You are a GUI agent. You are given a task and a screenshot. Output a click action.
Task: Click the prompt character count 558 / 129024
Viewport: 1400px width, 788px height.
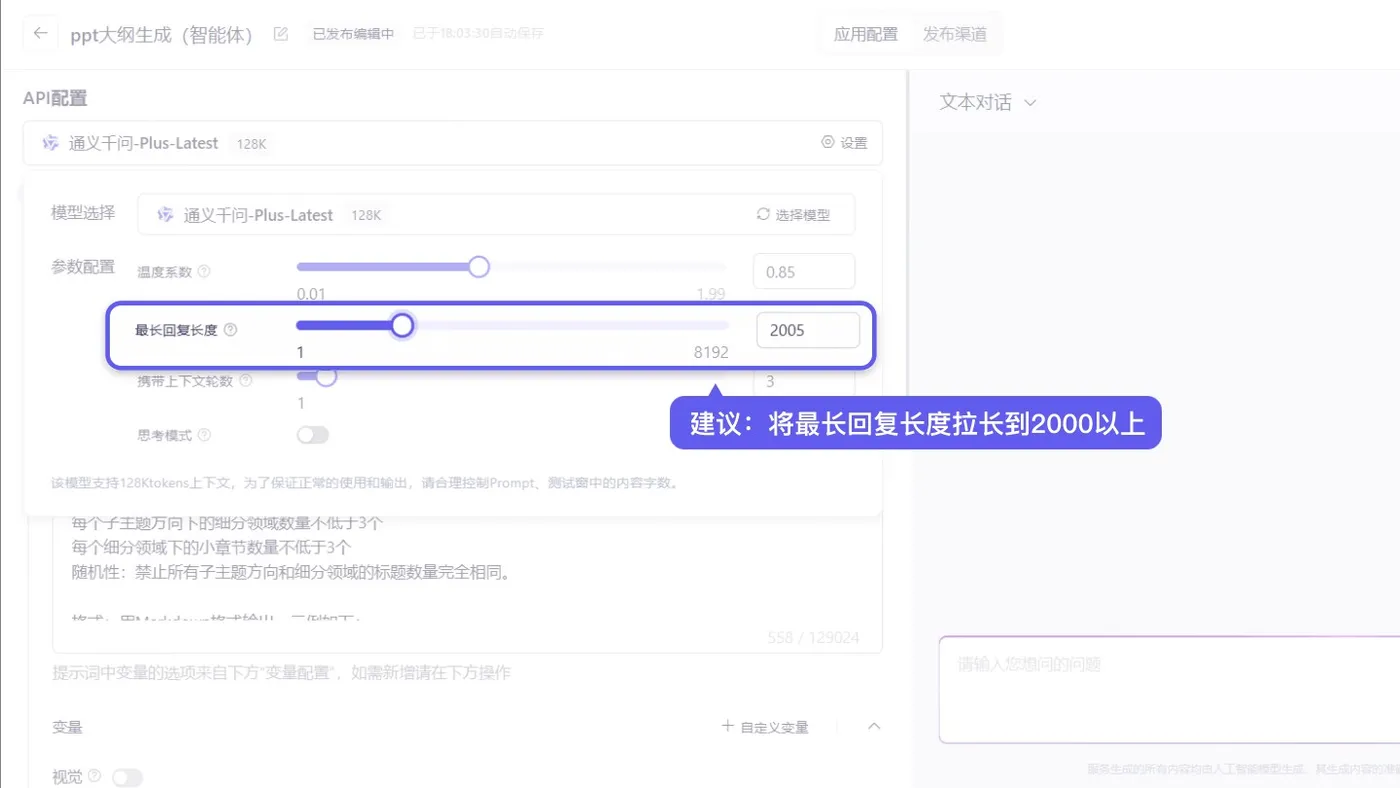tap(813, 638)
